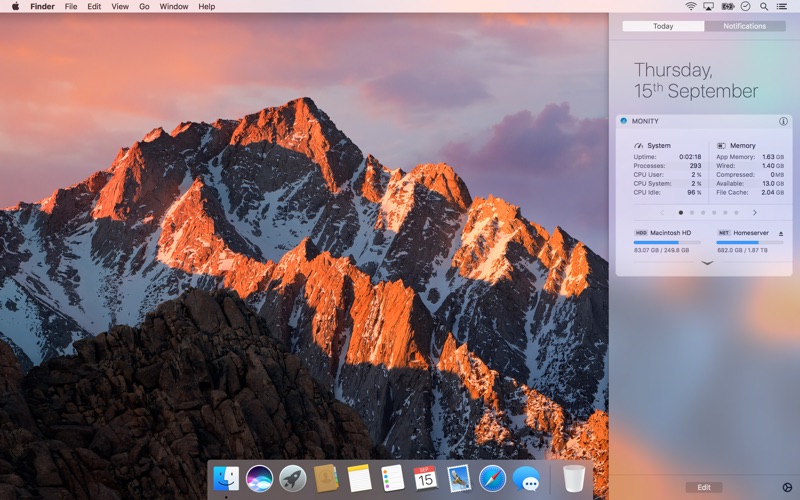Viewport: 800px width, 500px height.
Task: Open the Trash in the Dock
Action: pos(573,478)
